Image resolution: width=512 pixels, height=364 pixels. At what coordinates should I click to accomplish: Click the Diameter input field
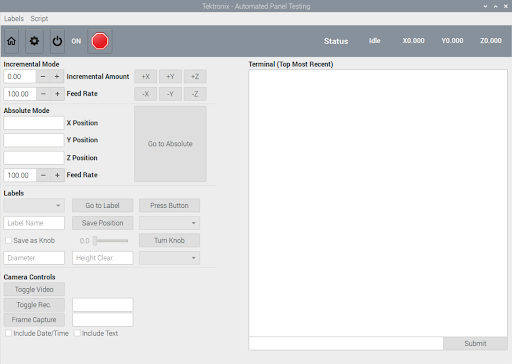(34, 258)
